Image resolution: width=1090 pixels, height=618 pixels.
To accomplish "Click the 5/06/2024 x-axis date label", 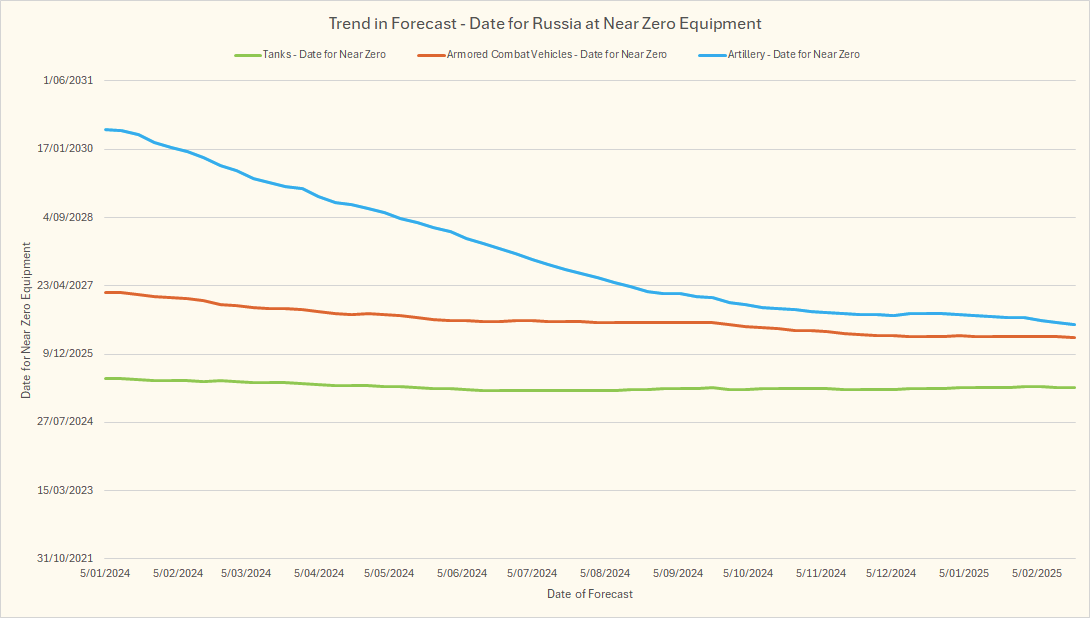I will 462,573.
